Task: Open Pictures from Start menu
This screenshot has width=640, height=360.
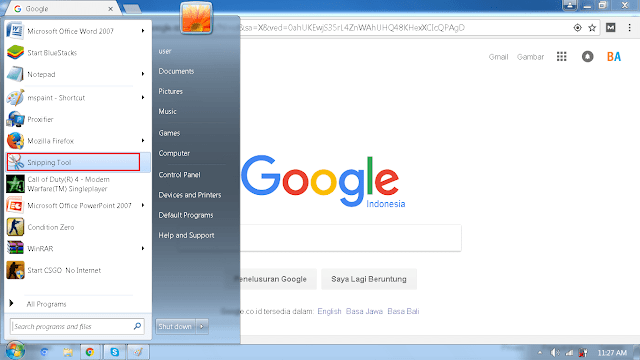Action: pyautogui.click(x=170, y=91)
